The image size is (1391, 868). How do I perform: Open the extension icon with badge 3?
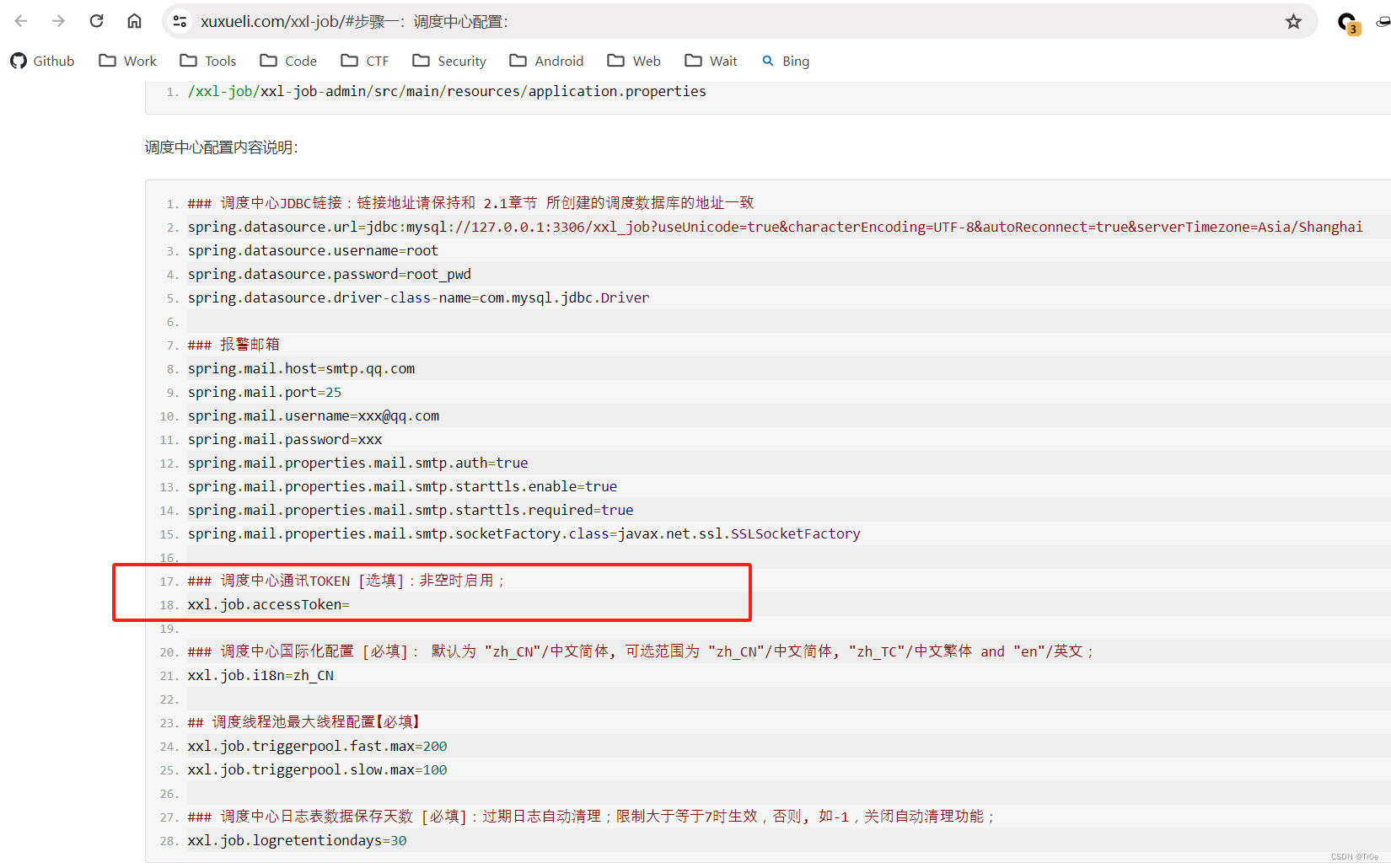point(1348,23)
